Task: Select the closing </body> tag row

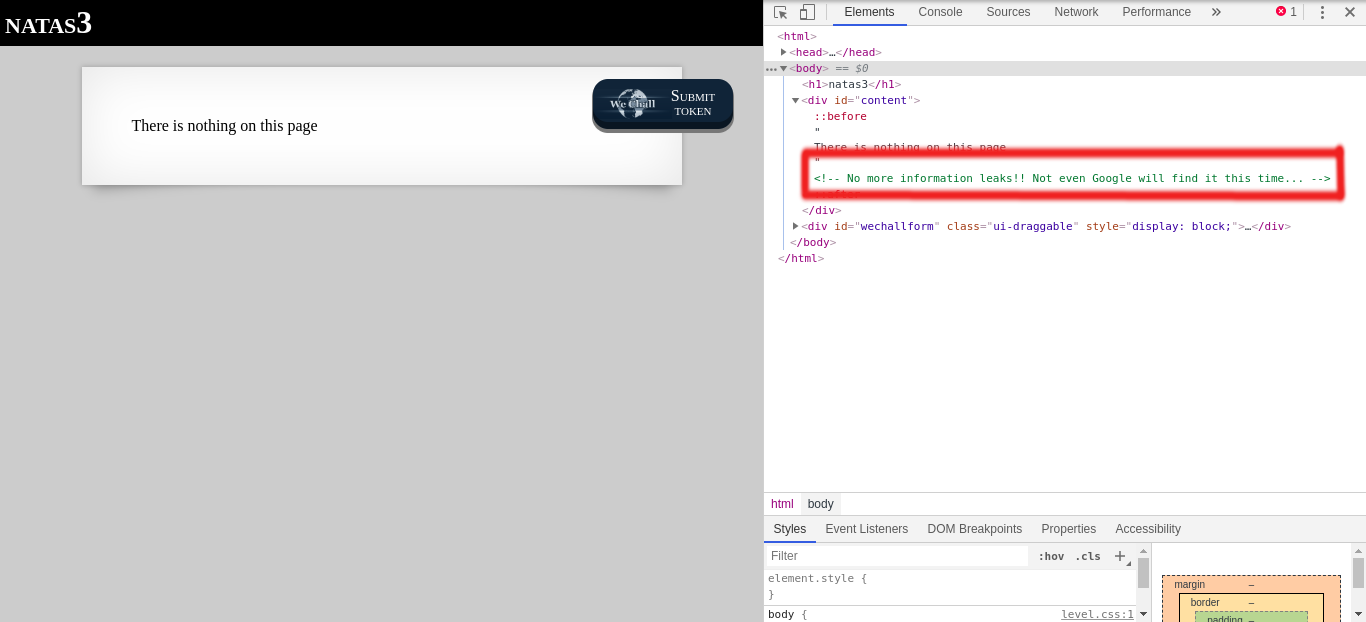Action: [x=813, y=242]
